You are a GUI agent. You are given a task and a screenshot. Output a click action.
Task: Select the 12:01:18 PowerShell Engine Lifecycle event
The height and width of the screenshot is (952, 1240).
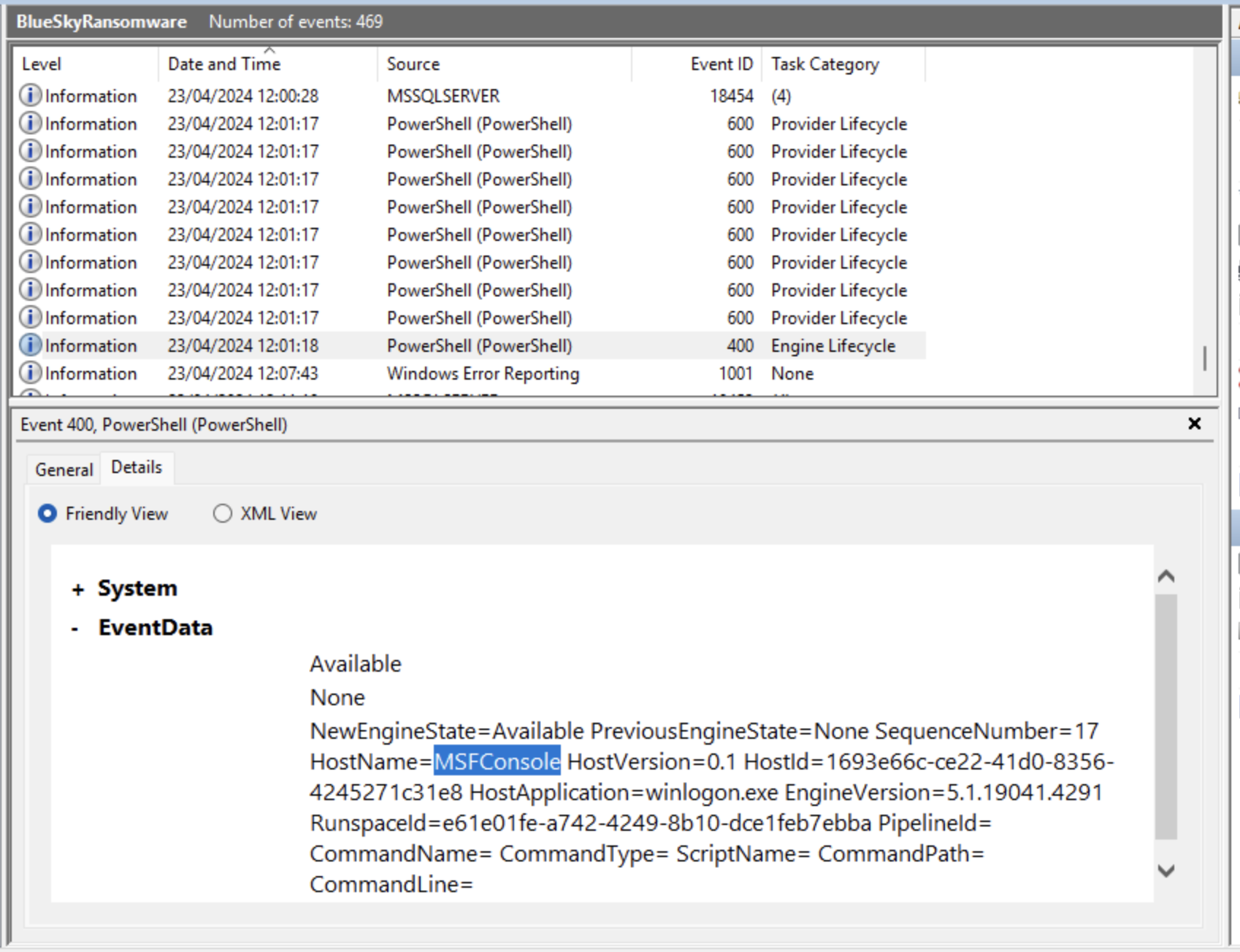pos(470,345)
